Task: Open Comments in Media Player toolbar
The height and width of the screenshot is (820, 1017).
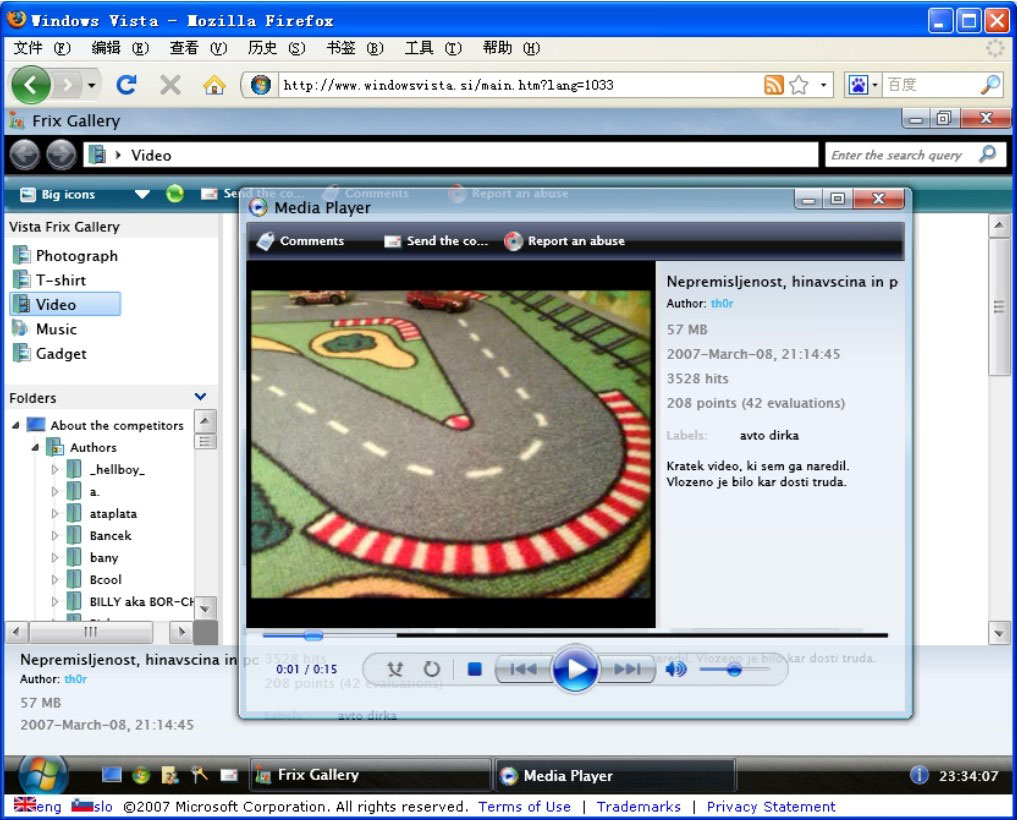Action: pyautogui.click(x=301, y=241)
